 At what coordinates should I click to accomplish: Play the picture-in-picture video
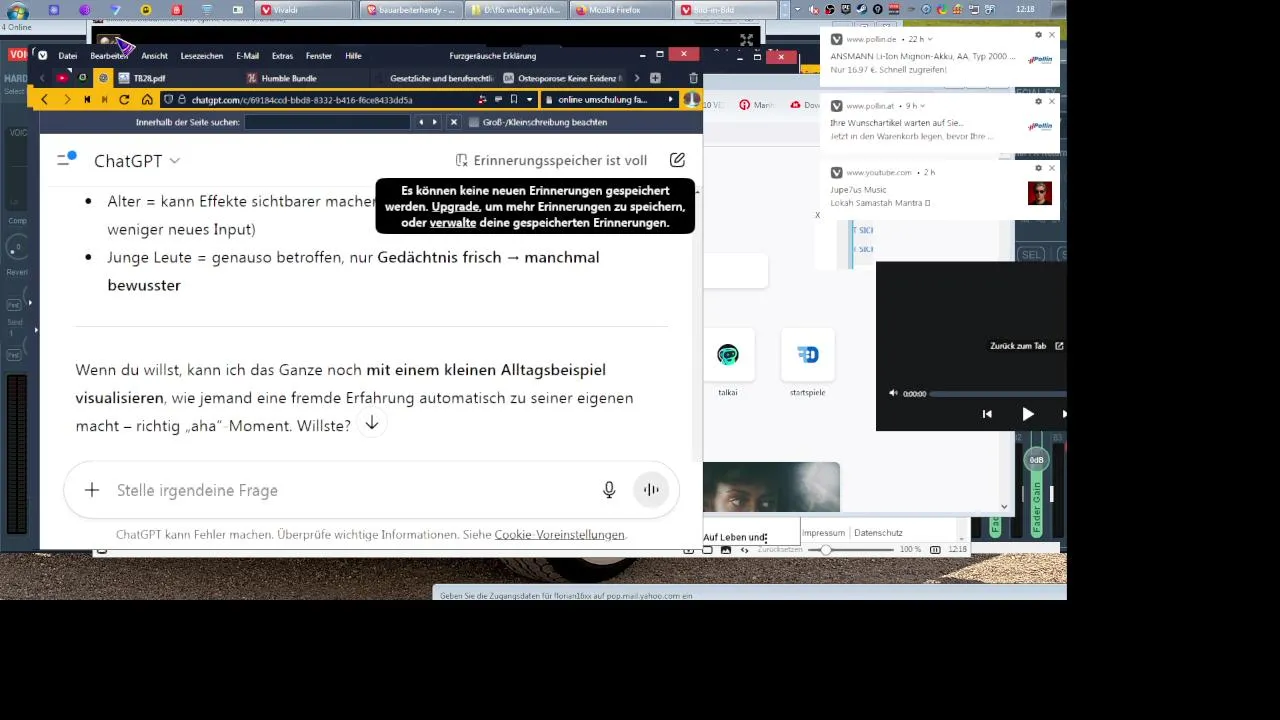coord(1027,414)
